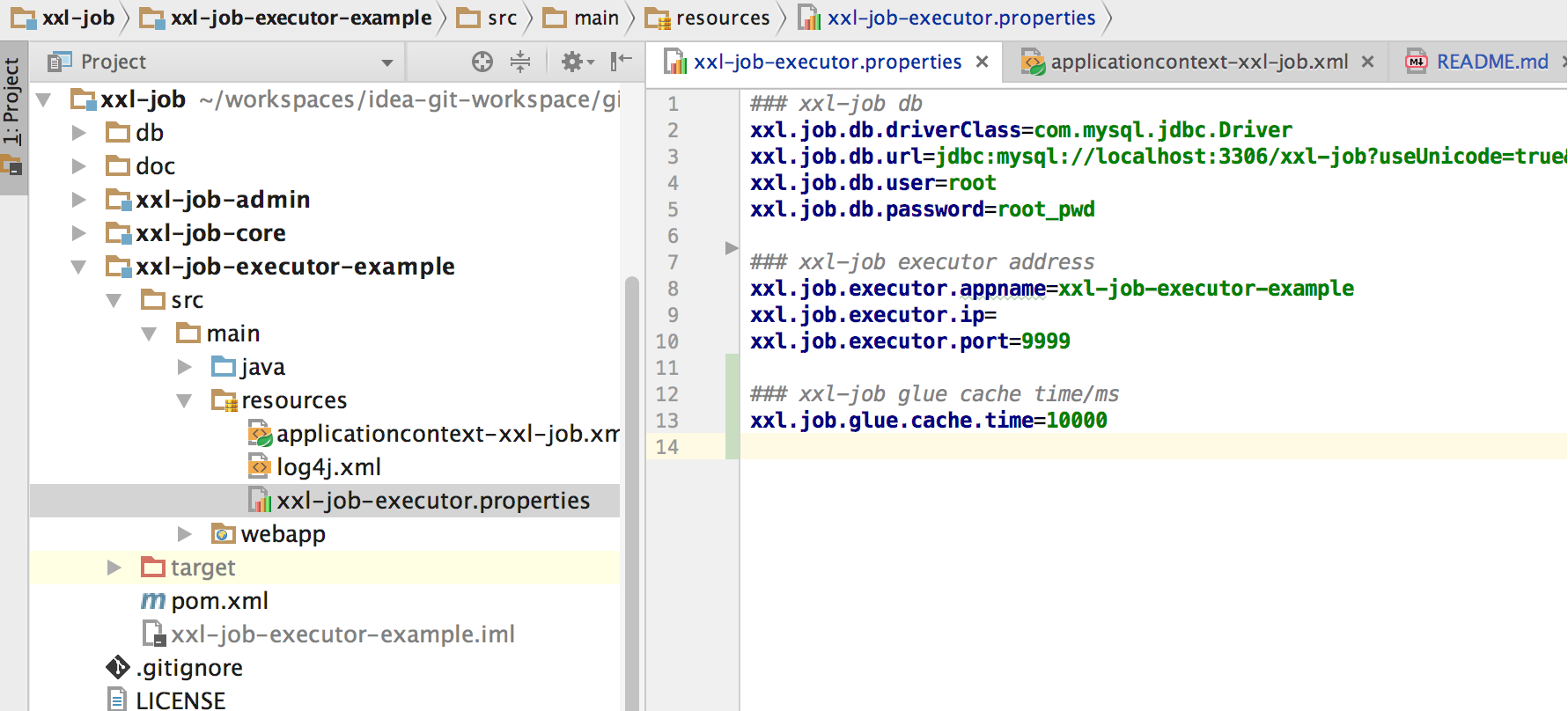Expand the webapp folder
This screenshot has width=1568, height=711.
185,534
